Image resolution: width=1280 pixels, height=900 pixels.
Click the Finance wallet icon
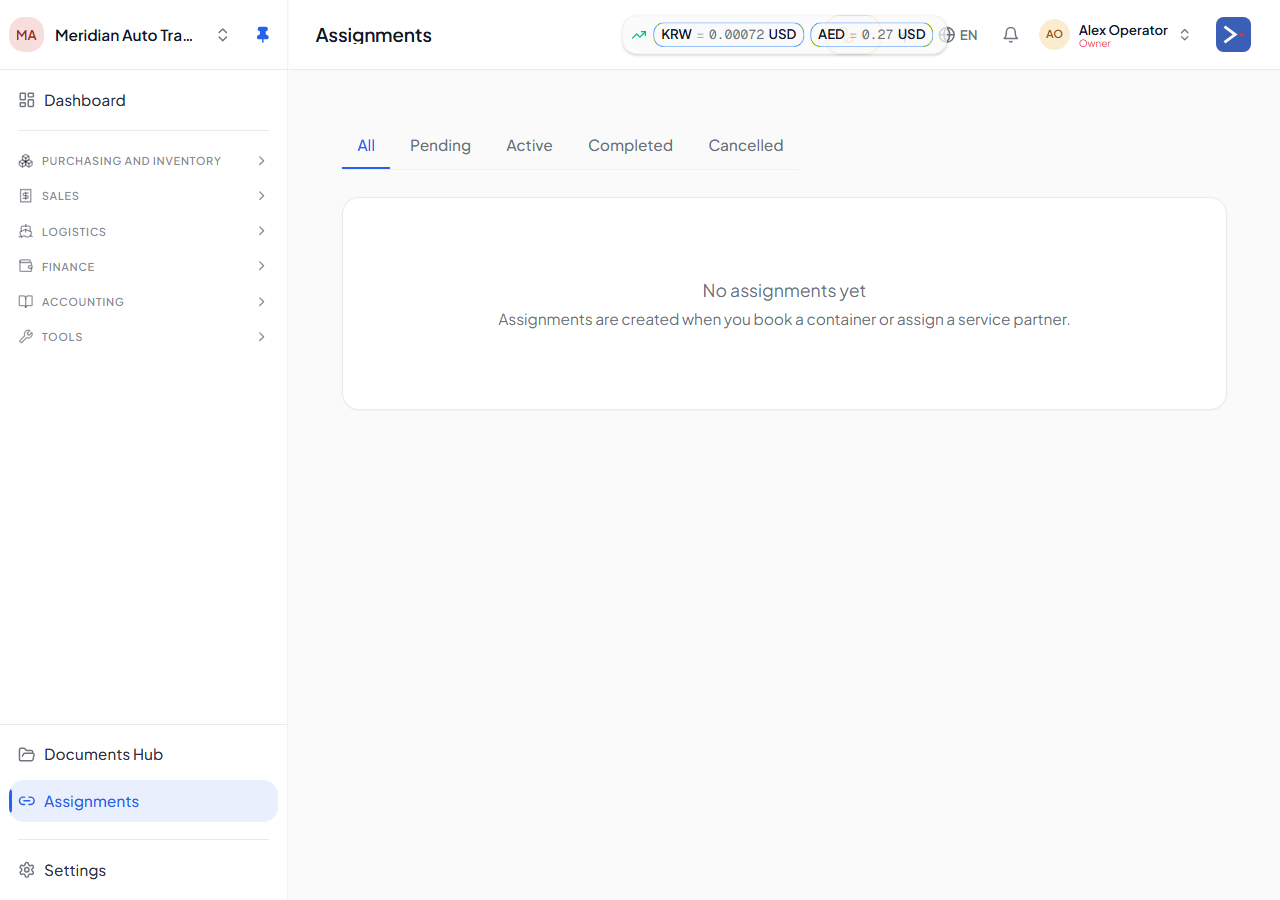(x=26, y=266)
